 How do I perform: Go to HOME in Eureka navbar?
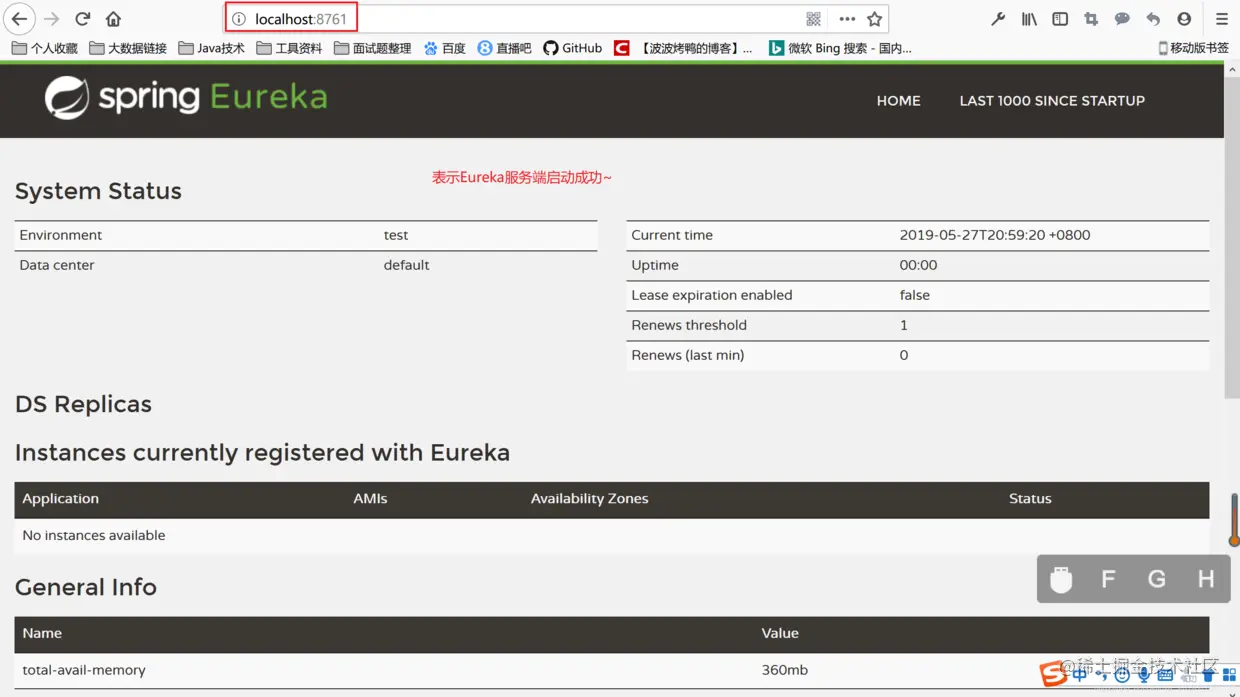[898, 100]
